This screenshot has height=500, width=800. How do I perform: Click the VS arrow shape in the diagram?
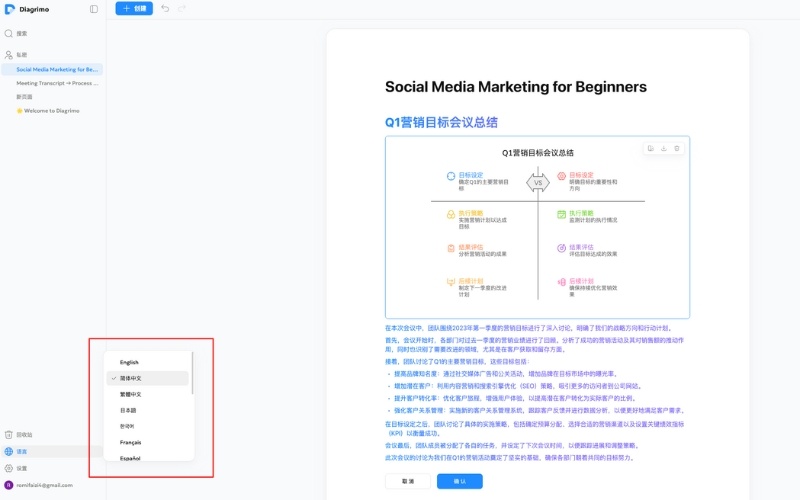[538, 183]
